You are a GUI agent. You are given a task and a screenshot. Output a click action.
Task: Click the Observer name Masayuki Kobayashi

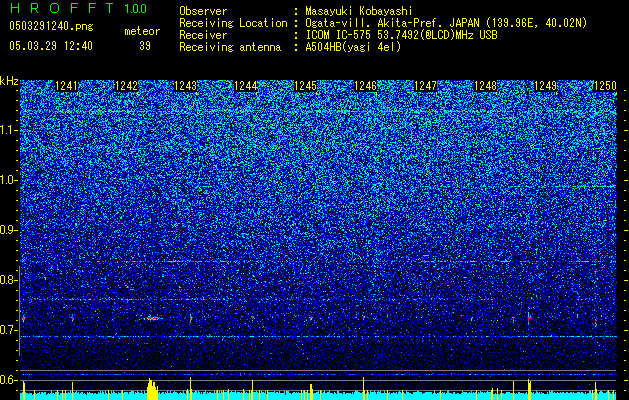coord(359,11)
